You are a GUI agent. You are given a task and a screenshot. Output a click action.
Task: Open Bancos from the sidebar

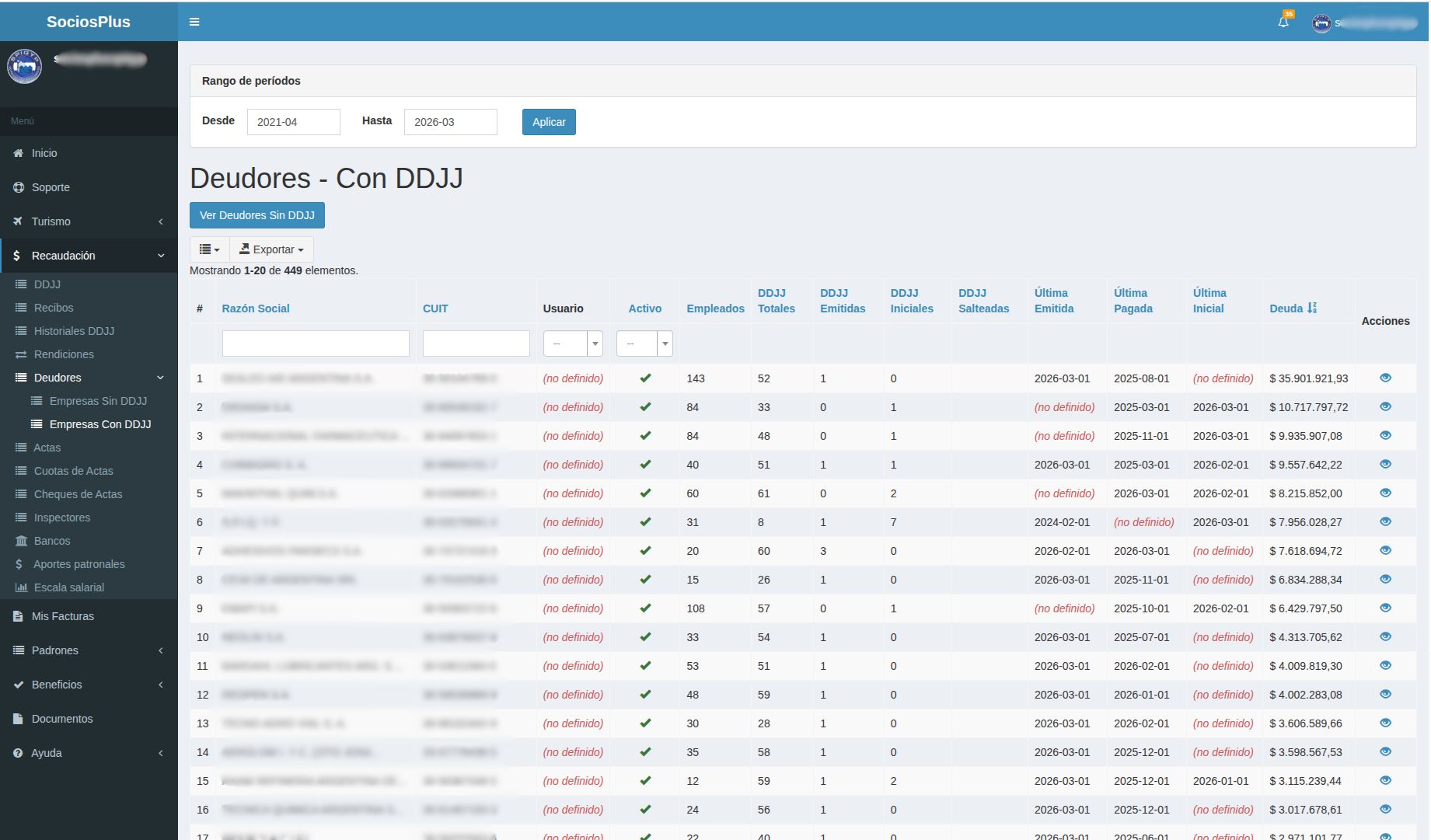click(x=52, y=541)
